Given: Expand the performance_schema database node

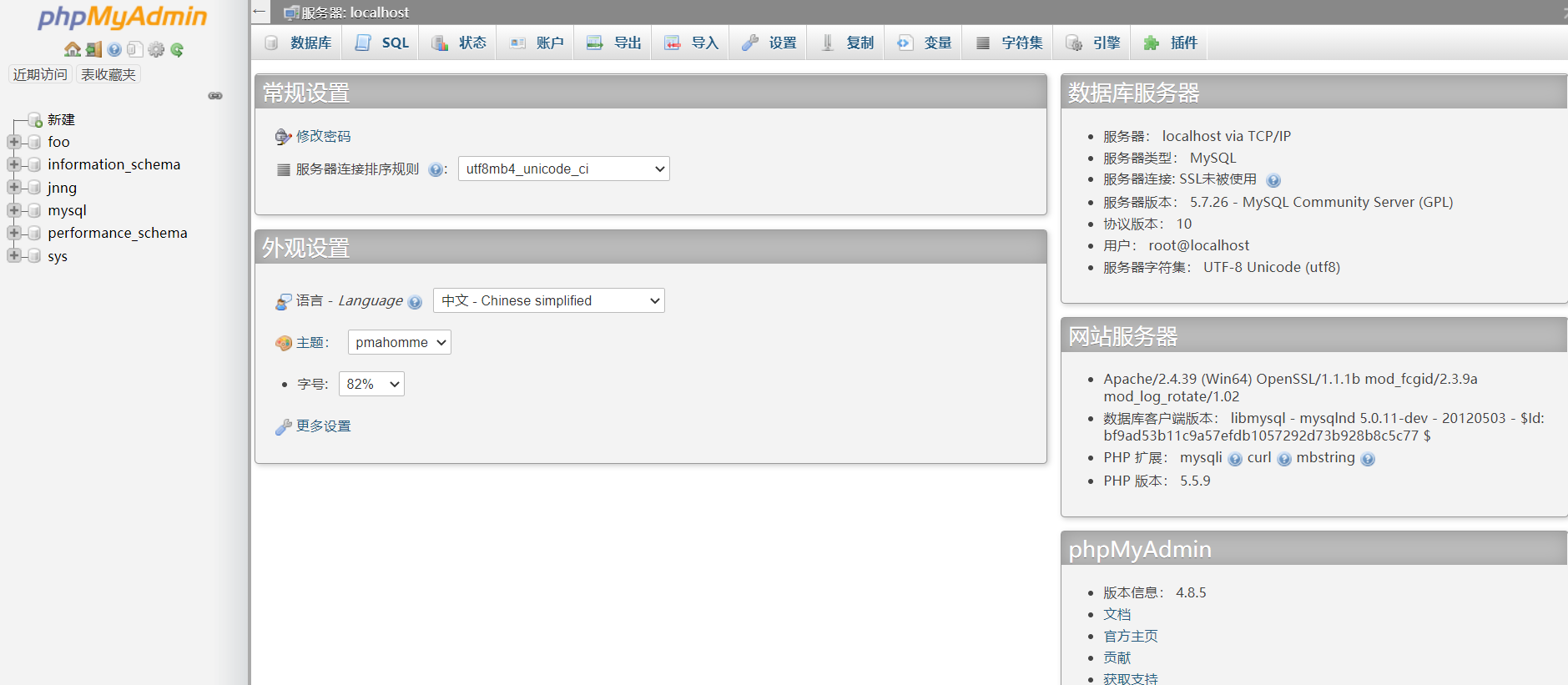Looking at the screenshot, I should coord(14,233).
